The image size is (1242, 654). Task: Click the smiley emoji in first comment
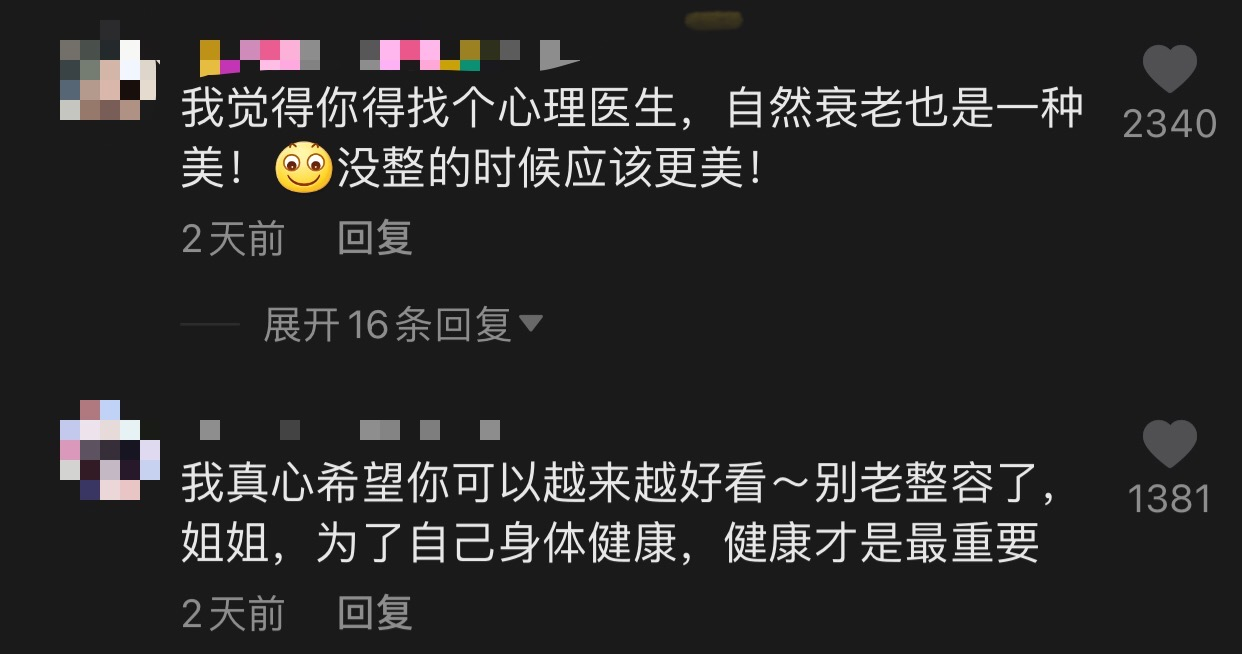303,169
